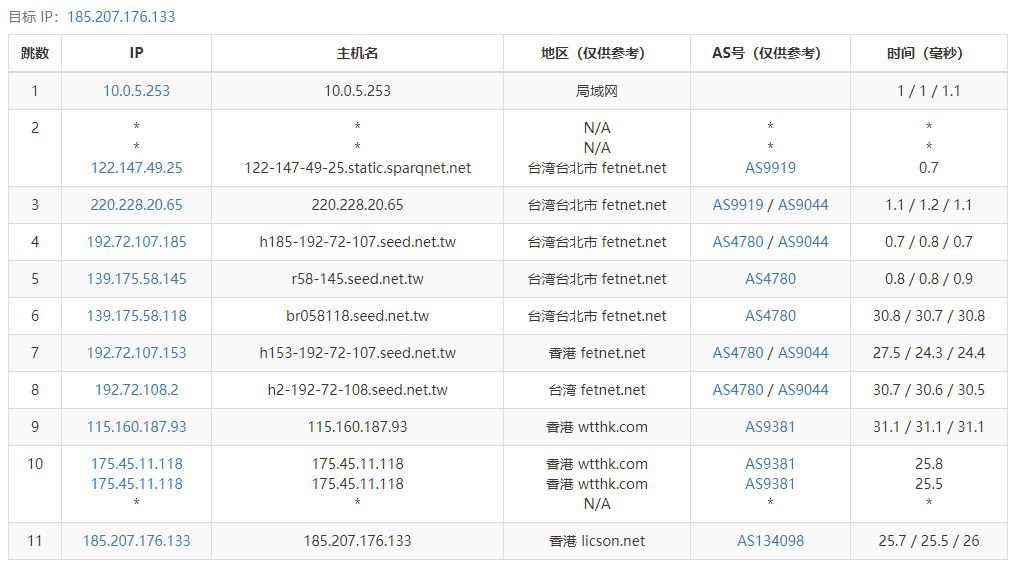Image resolution: width=1018 pixels, height=570 pixels.
Task: Open IP link 220.228.20.65
Action: tap(136, 204)
